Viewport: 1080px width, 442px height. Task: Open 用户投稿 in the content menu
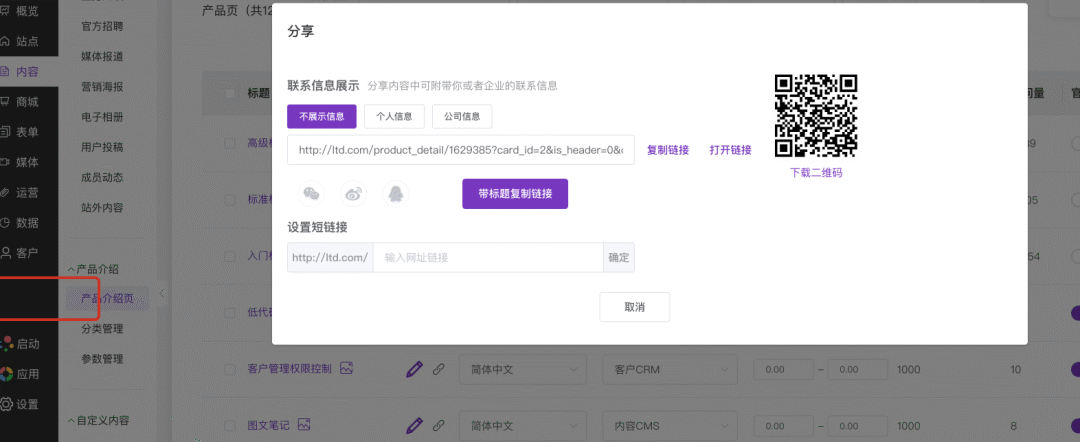click(x=102, y=147)
